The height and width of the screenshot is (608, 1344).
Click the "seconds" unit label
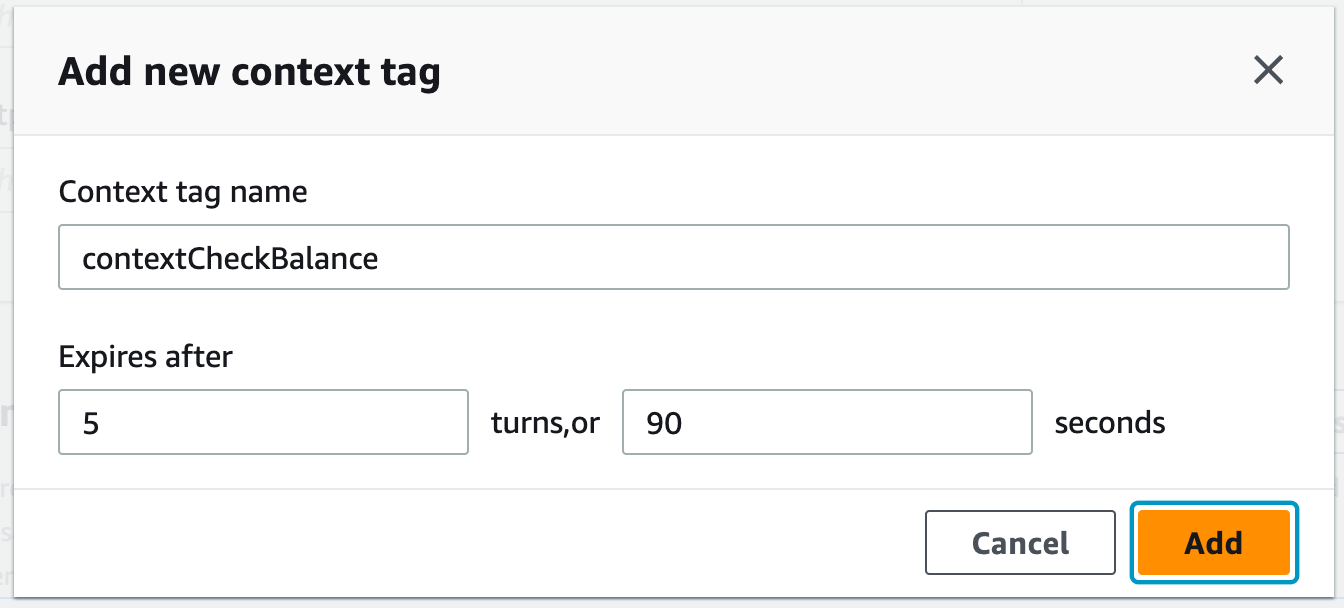coord(1110,423)
